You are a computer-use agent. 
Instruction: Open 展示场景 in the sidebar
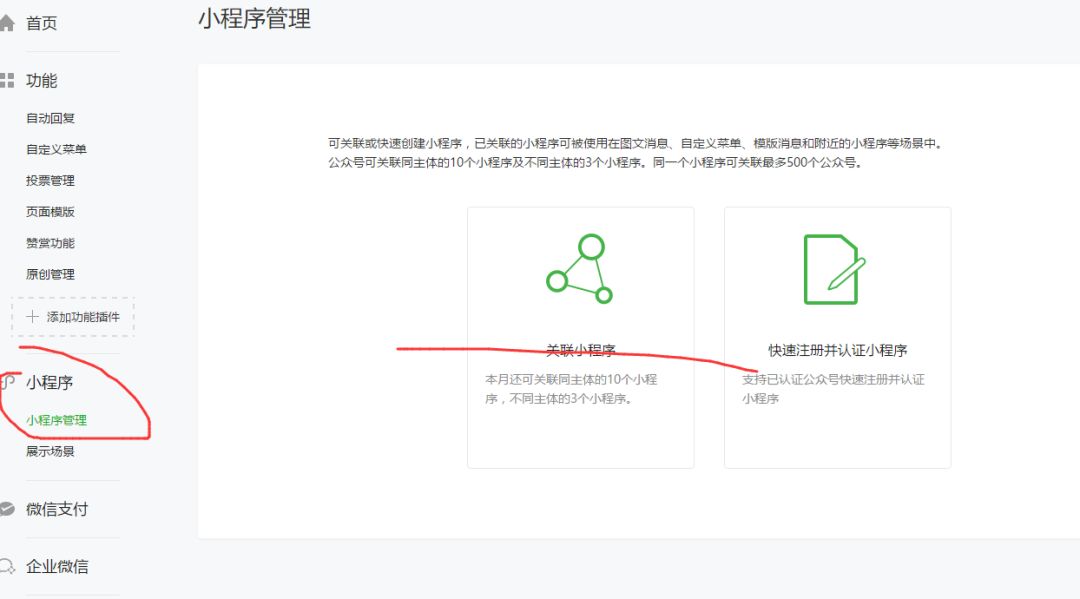click(50, 452)
